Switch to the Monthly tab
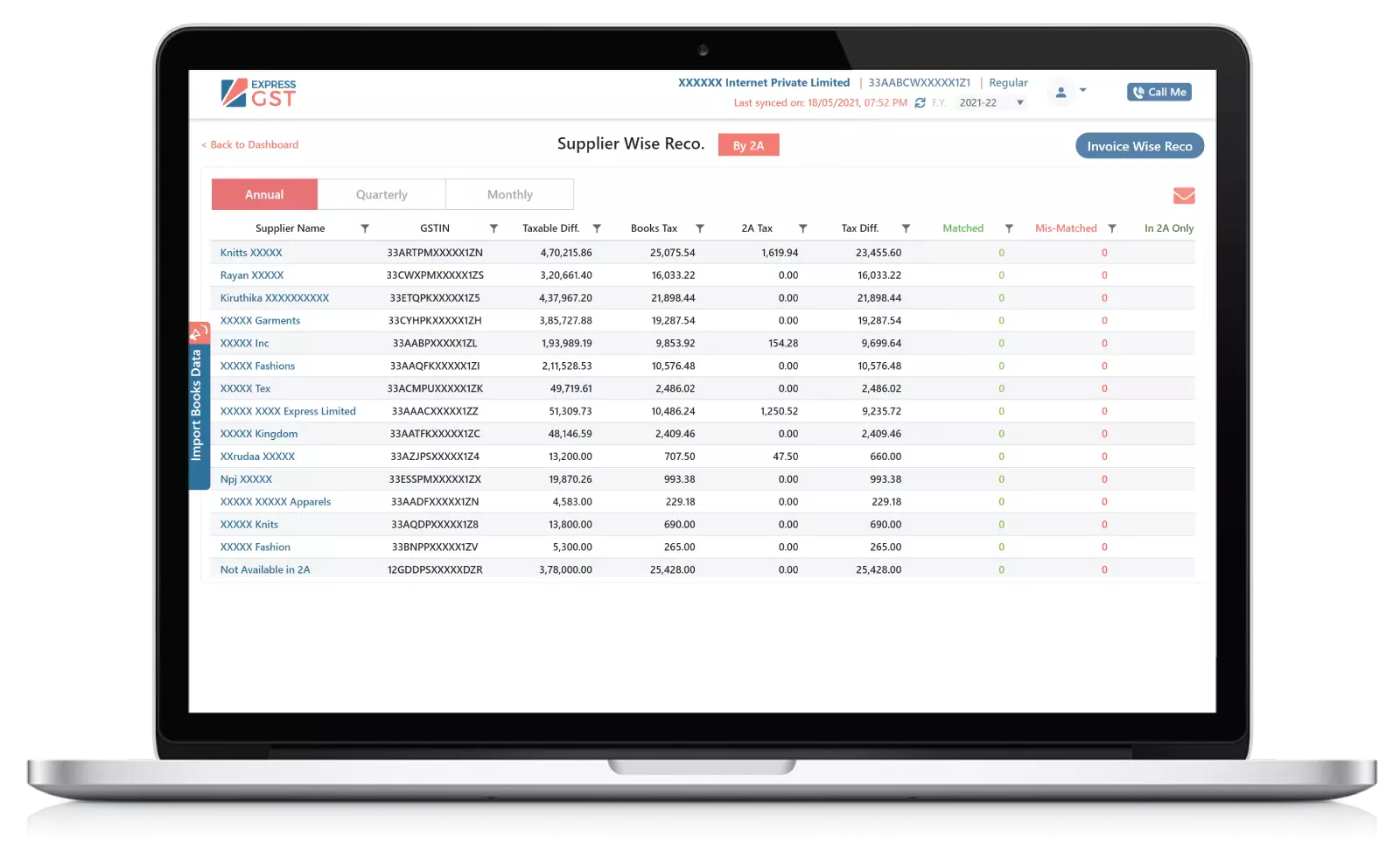Viewport: 1400px width, 844px height. point(509,194)
